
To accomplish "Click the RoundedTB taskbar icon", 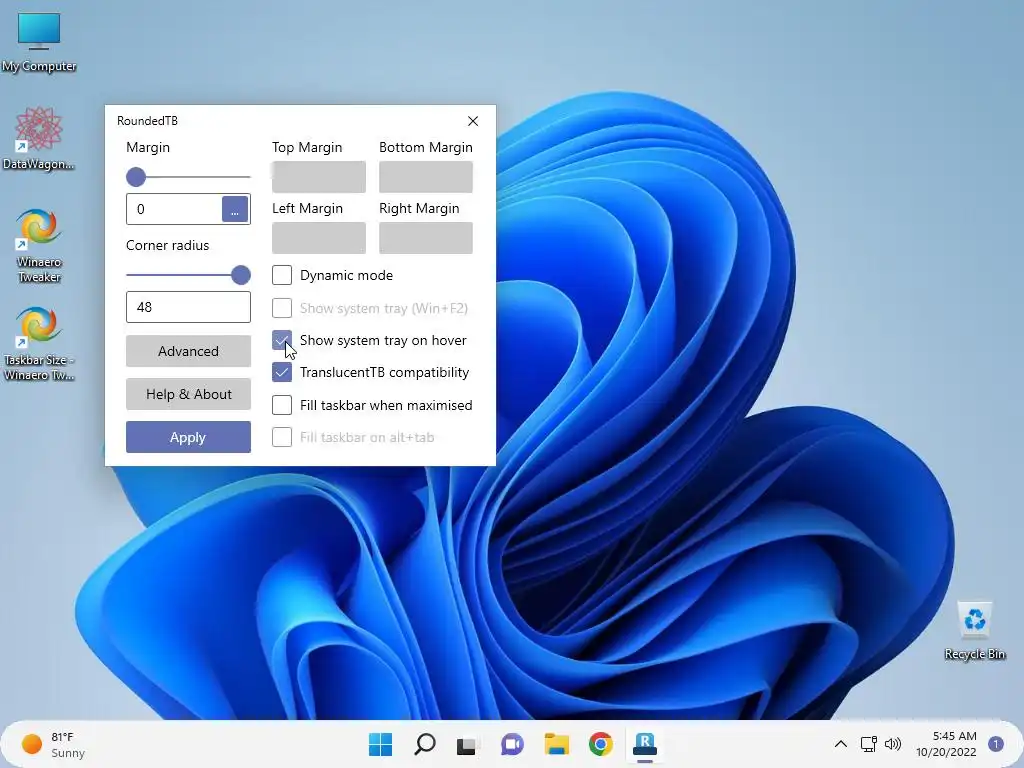I will [645, 744].
